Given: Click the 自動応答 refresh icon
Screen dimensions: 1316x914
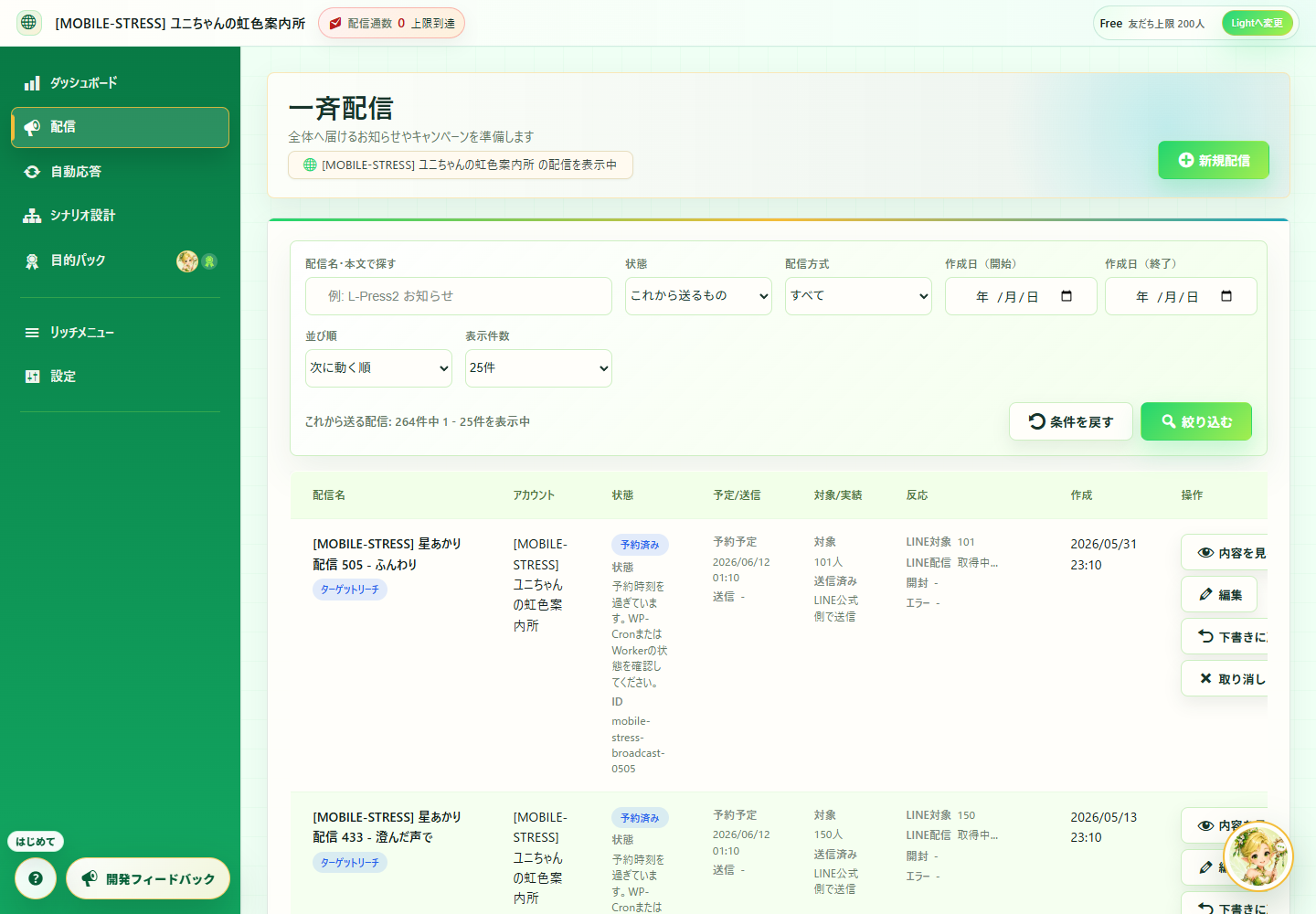Looking at the screenshot, I should pyautogui.click(x=32, y=172).
